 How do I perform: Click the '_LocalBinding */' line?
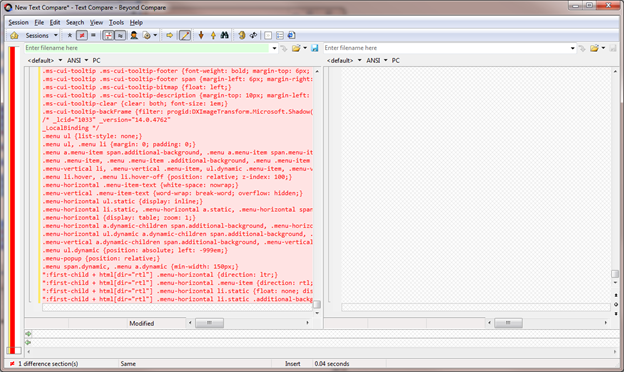pos(71,128)
